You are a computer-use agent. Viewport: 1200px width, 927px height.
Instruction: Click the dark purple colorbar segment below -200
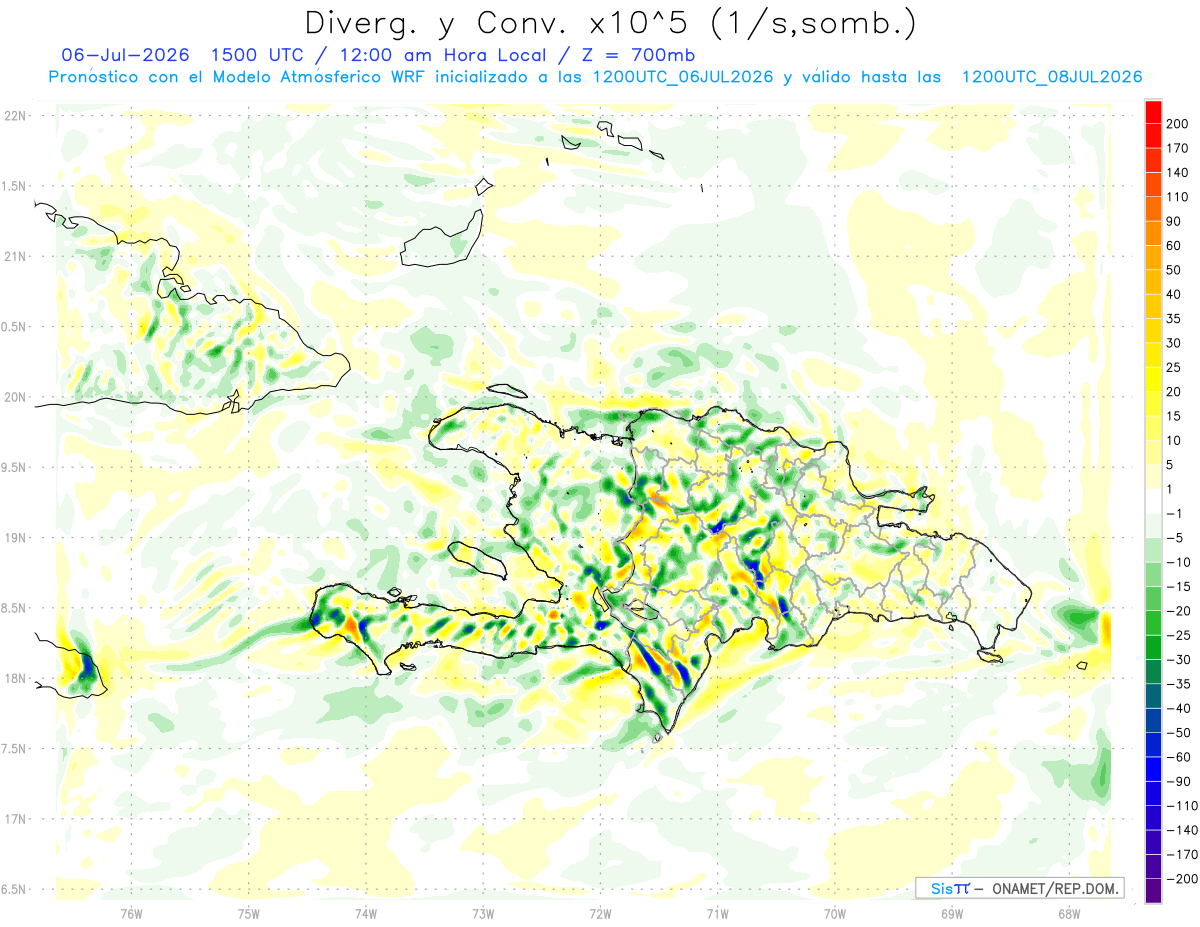[x=1153, y=890]
